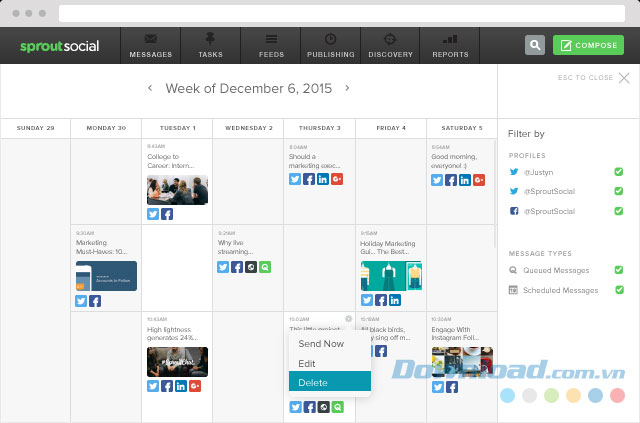Toggle the Scheduled Messages checkbox

point(619,290)
